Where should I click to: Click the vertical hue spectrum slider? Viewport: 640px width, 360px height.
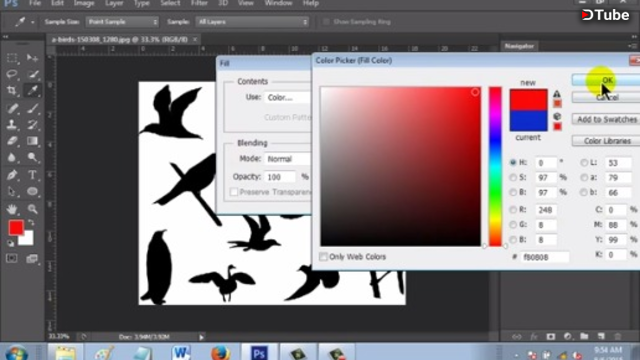point(495,167)
